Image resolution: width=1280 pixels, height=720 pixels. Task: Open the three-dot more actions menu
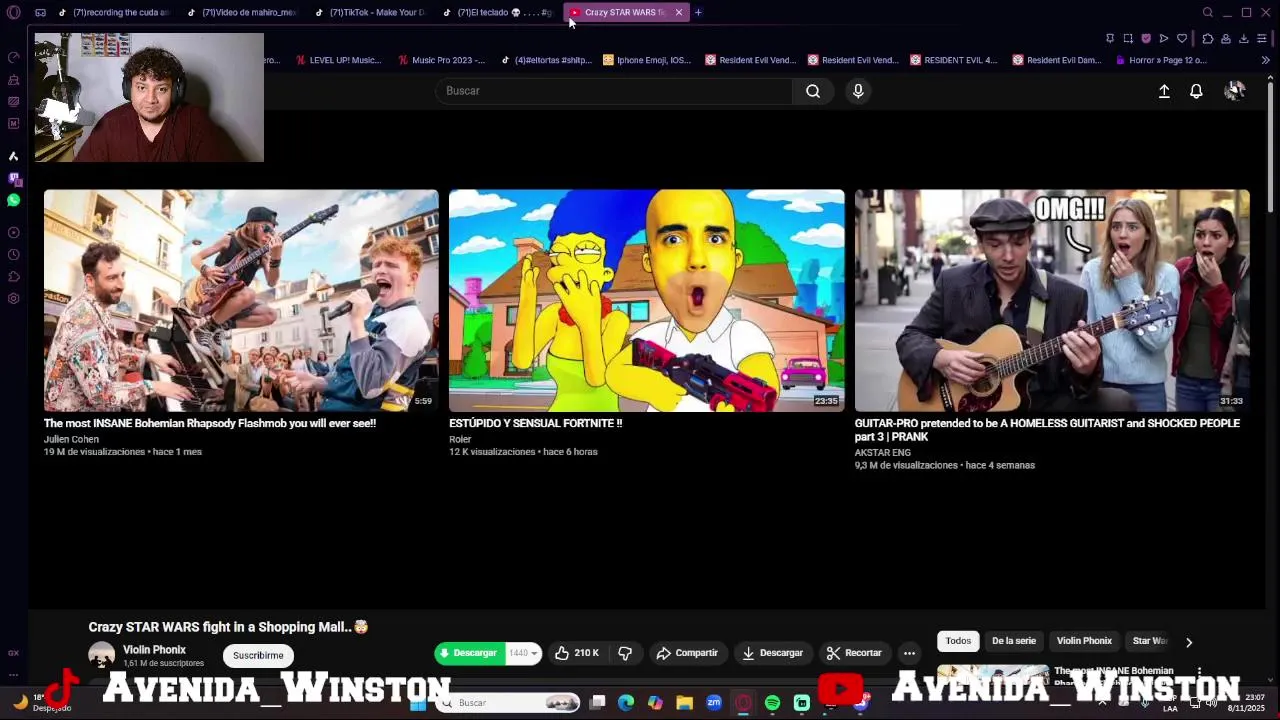pyautogui.click(x=909, y=653)
